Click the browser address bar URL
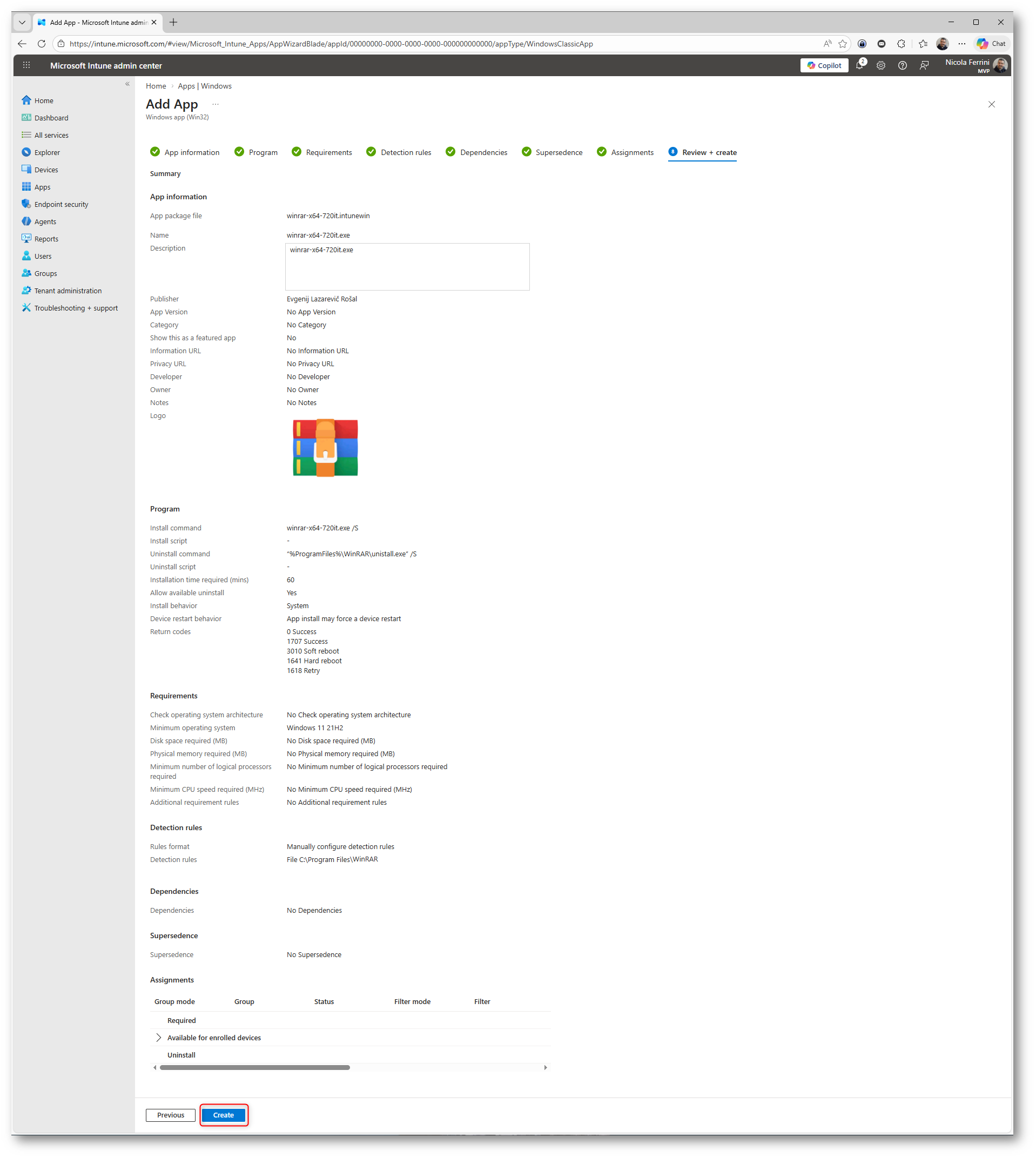This screenshot has height=1158, width=1036. [x=331, y=44]
